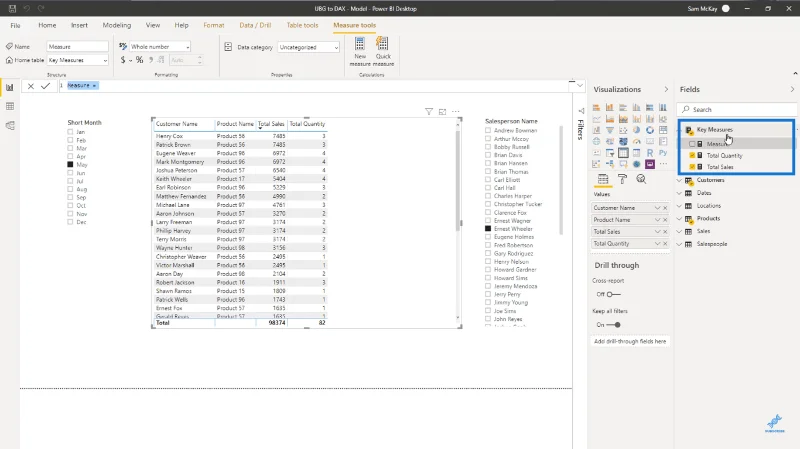
Task: Expand the formula bar with the chevron
Action: [x=580, y=85]
